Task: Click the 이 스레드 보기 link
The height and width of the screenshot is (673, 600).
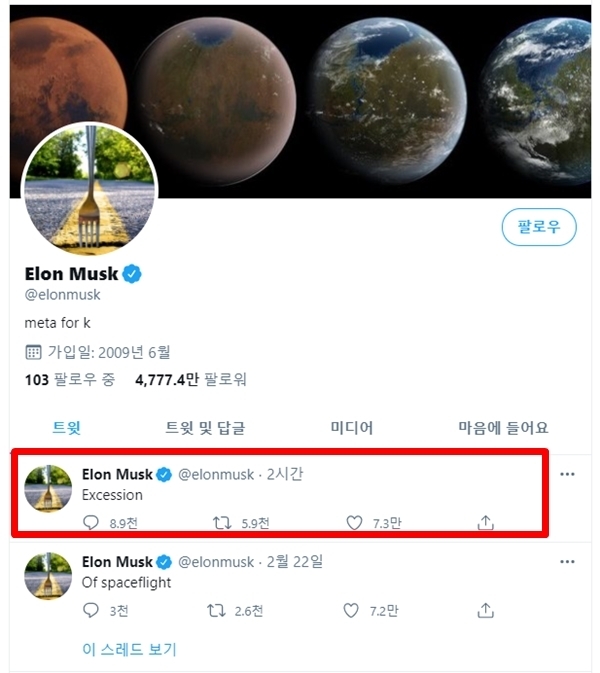Action: pos(129,649)
